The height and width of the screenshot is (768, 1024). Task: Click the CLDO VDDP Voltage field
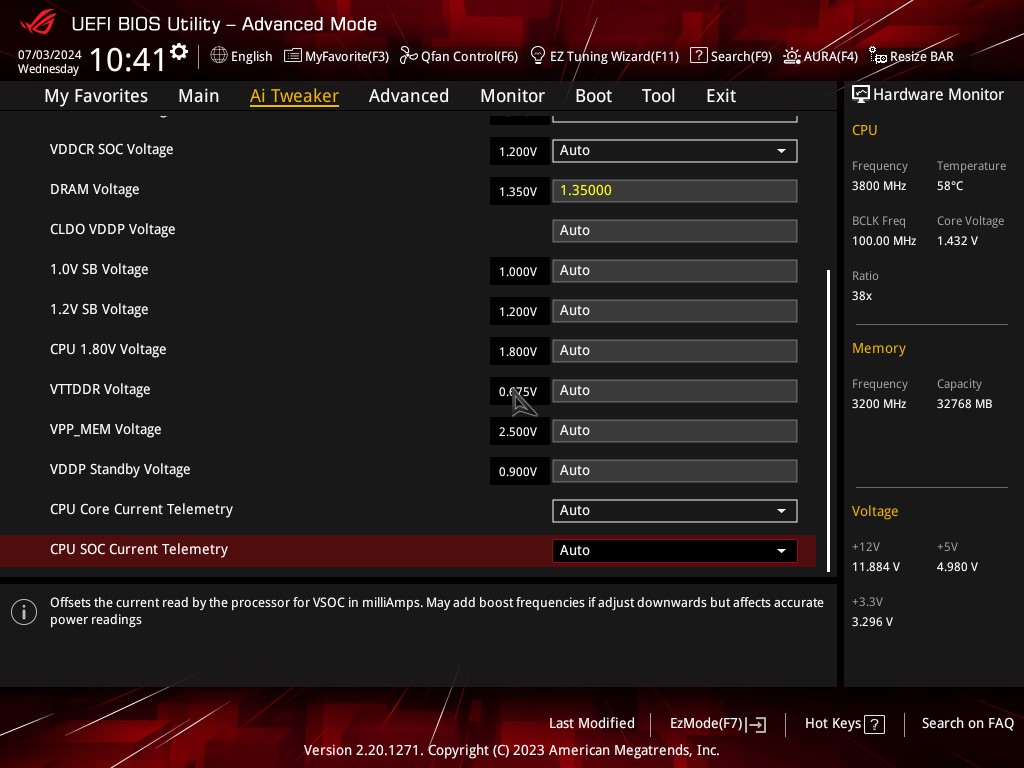(675, 231)
